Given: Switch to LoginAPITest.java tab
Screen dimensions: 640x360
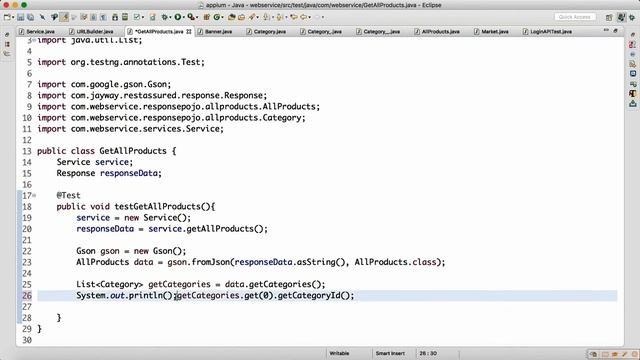Looking at the screenshot, I should click(x=551, y=31).
